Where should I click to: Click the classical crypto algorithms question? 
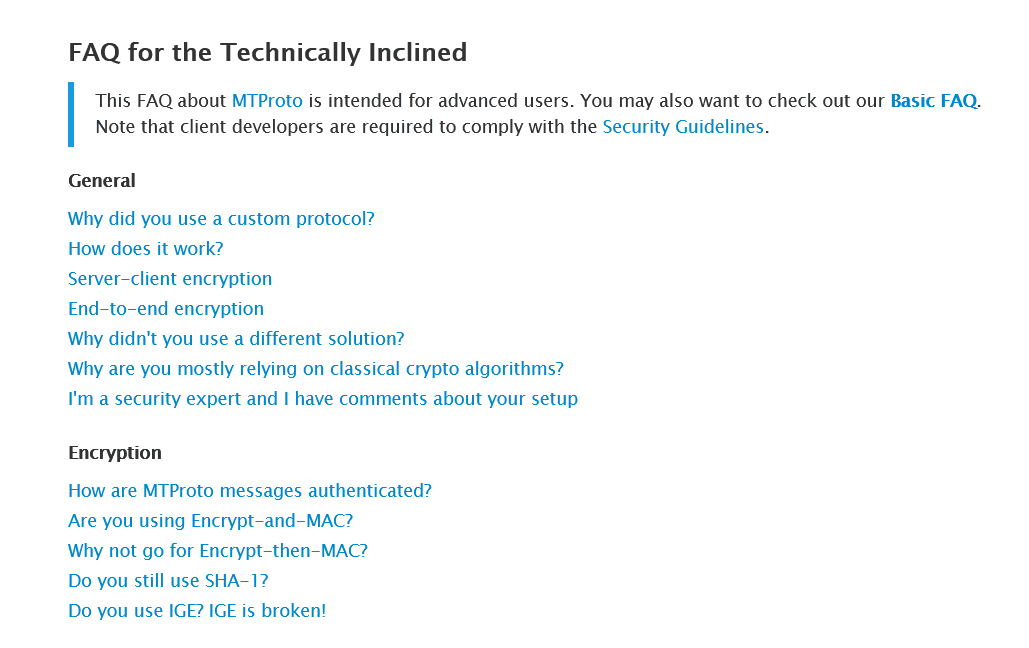click(x=316, y=369)
